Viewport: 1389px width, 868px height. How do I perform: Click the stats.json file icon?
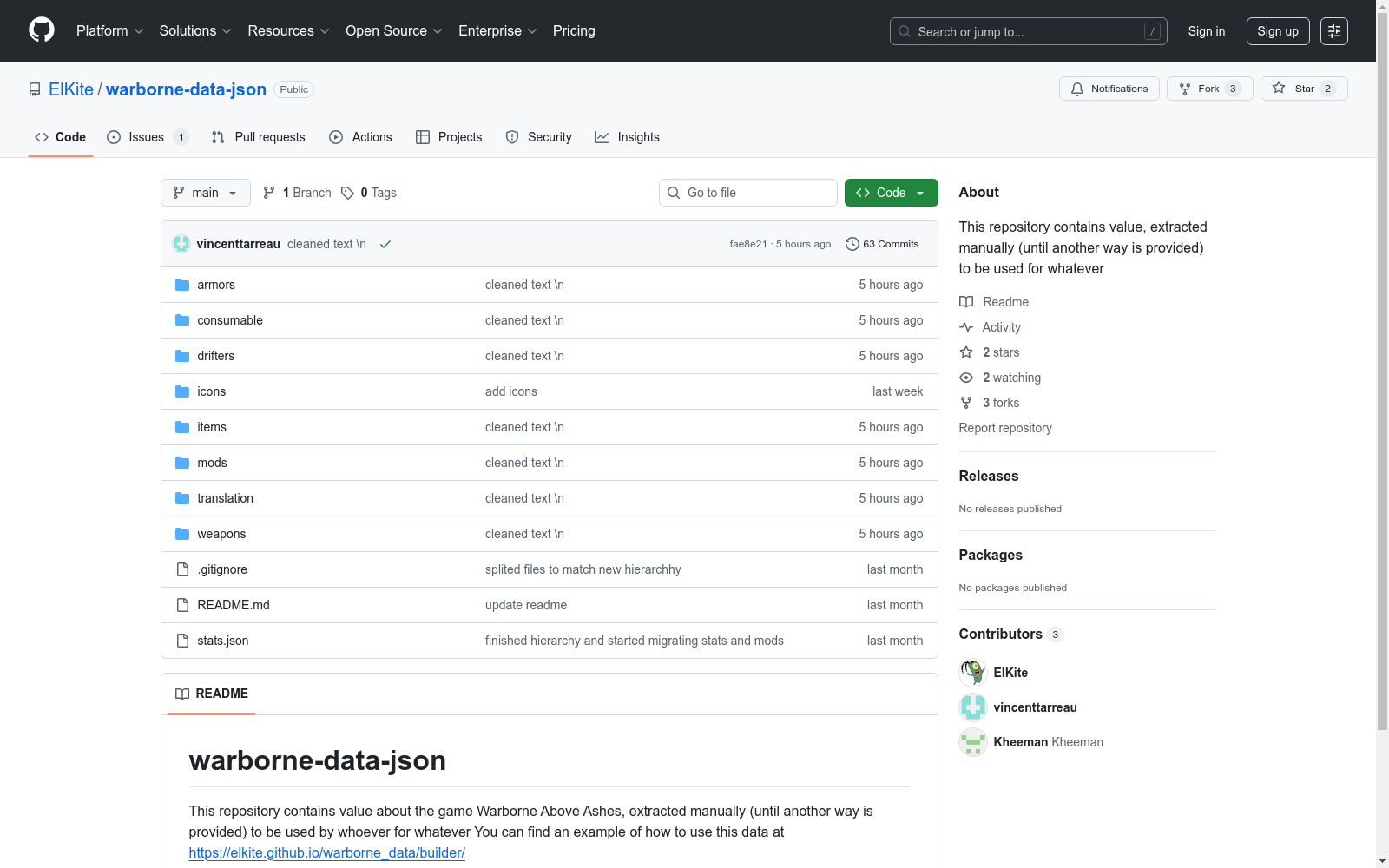[182, 641]
